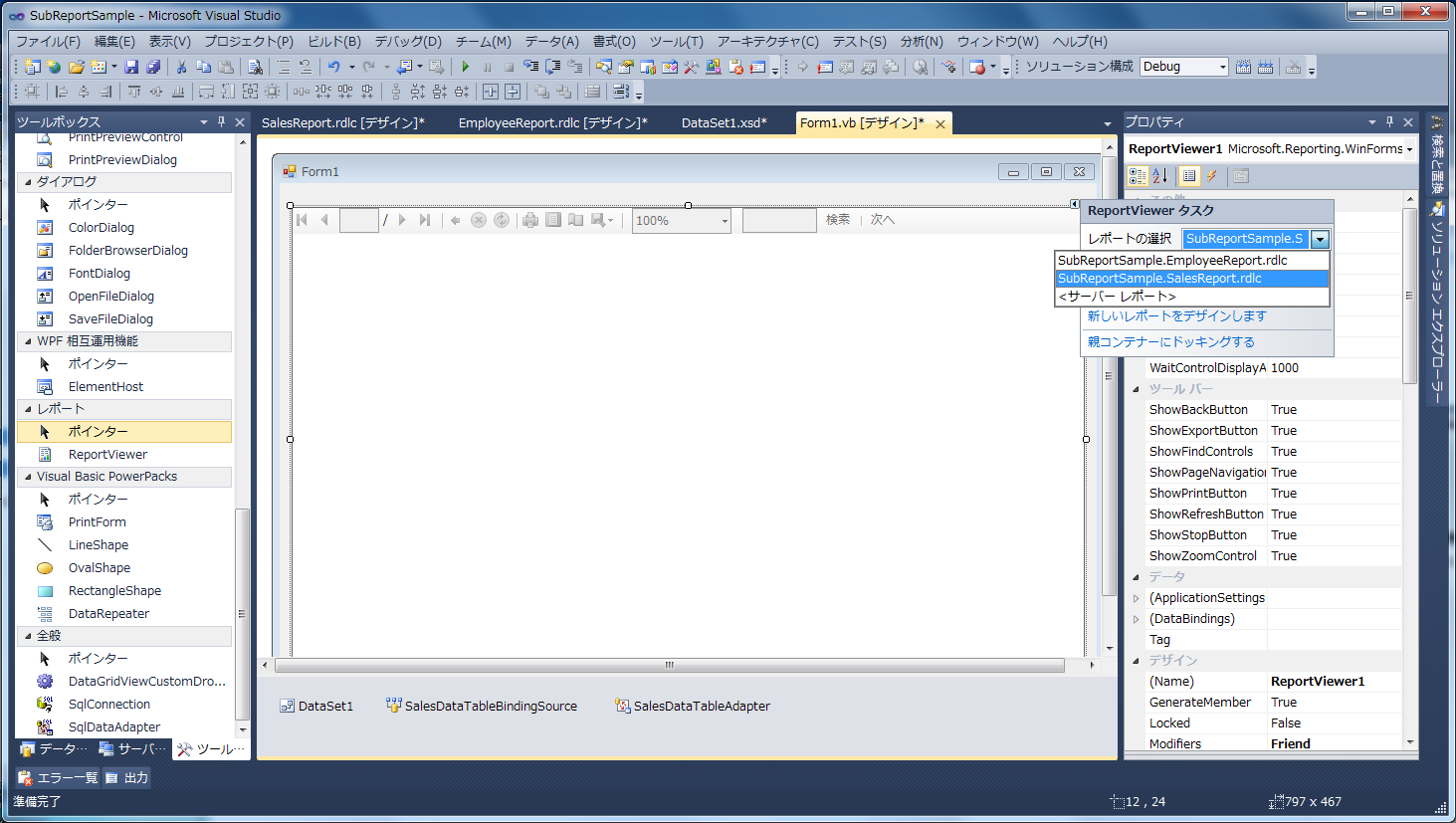The width and height of the screenshot is (1456, 823).
Task: Choose SubReportSample.EmployeeReport.rdlc from the list
Action: click(1192, 261)
